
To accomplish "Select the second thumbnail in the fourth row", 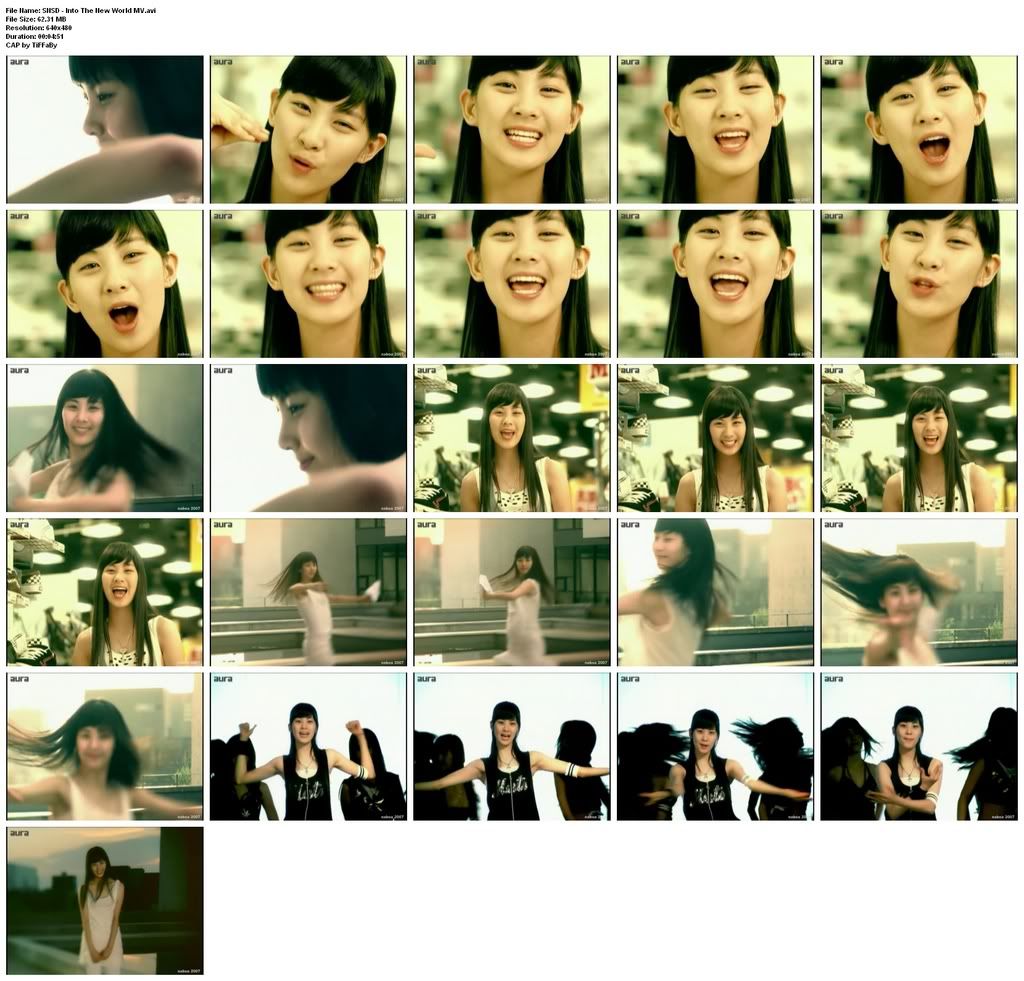I will pyautogui.click(x=308, y=592).
